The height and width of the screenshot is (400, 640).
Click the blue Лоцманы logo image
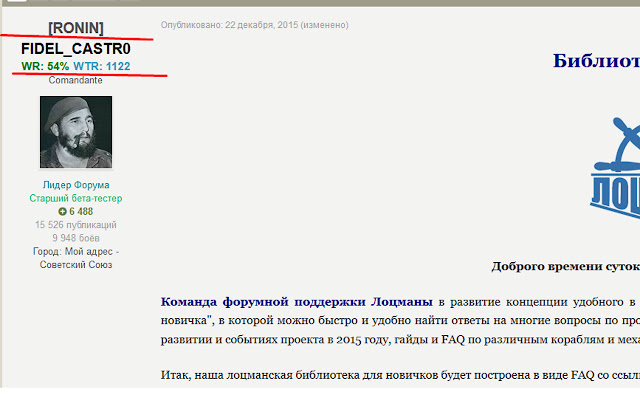click(x=615, y=169)
